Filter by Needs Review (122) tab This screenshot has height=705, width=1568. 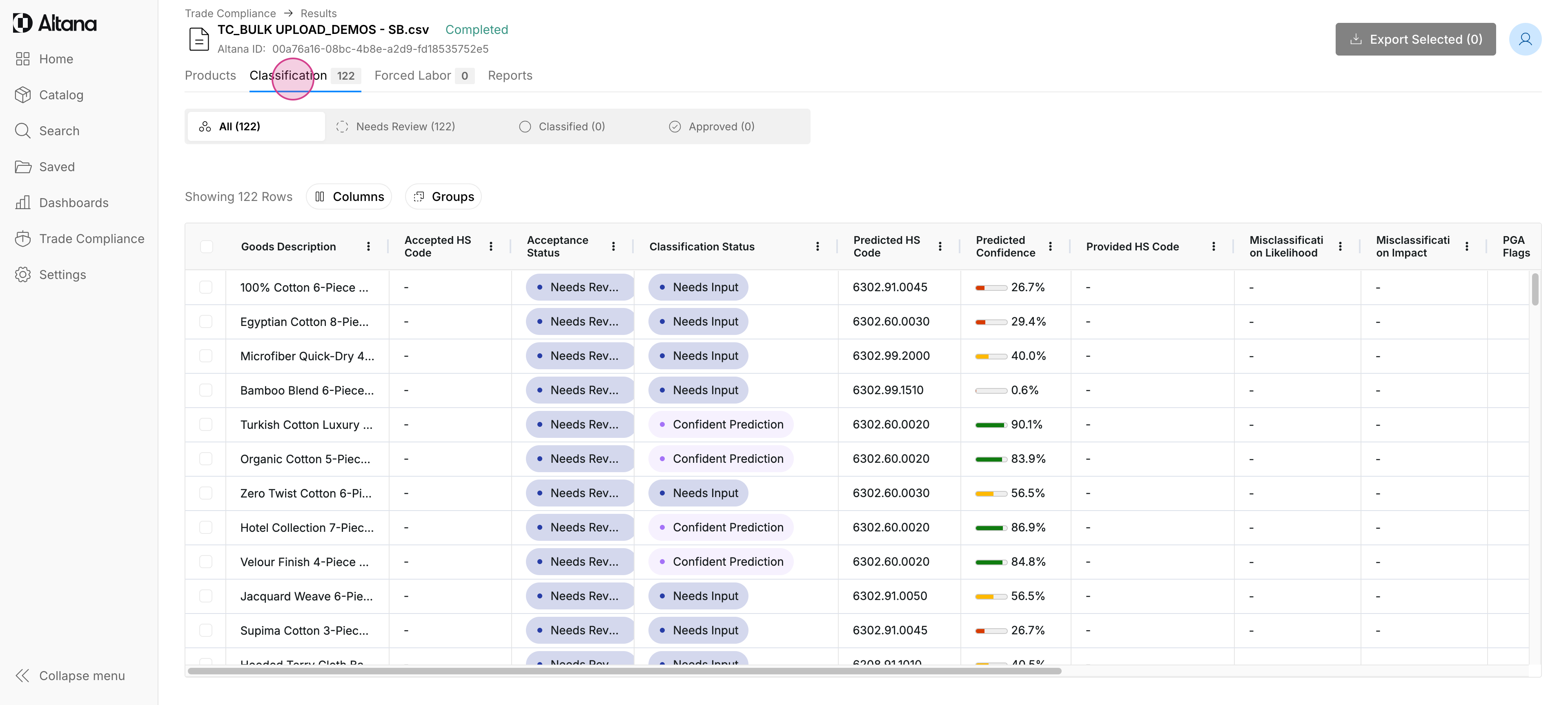coord(396,127)
